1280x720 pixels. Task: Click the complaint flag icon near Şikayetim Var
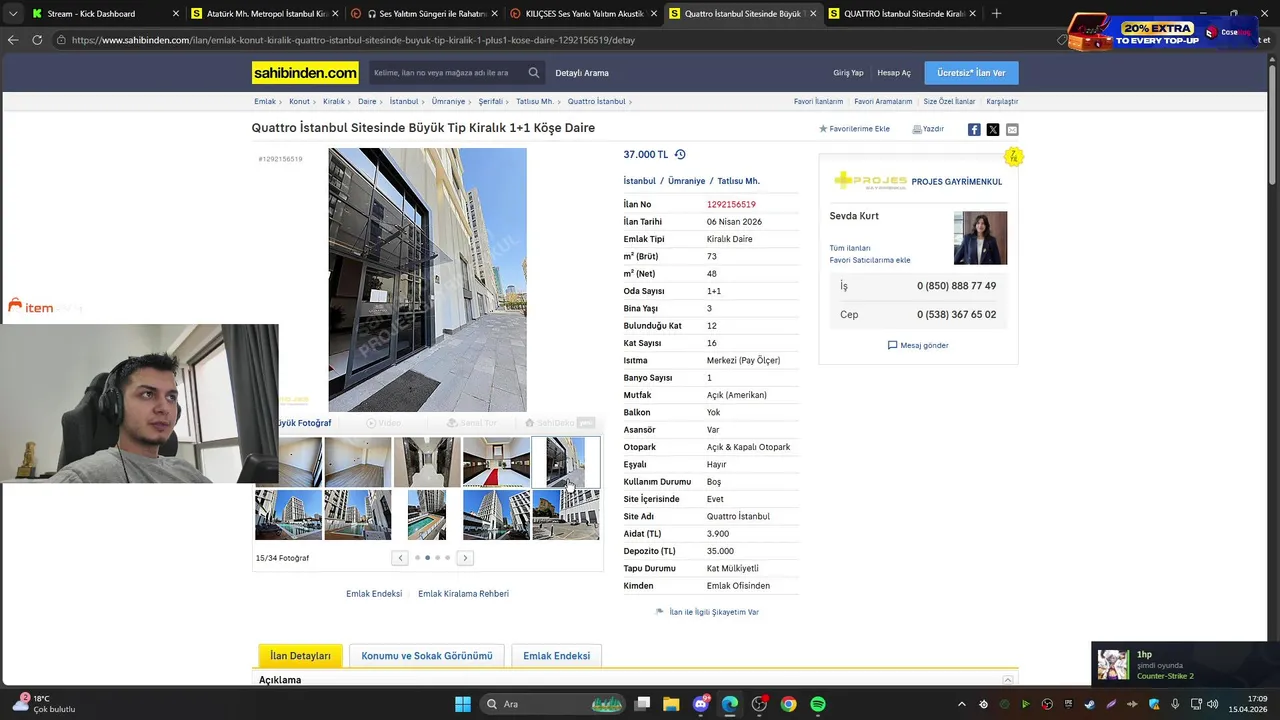659,611
